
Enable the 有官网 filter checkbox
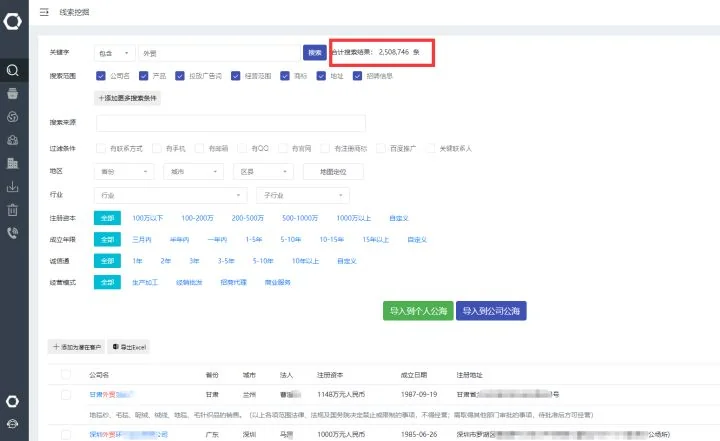(x=283, y=148)
